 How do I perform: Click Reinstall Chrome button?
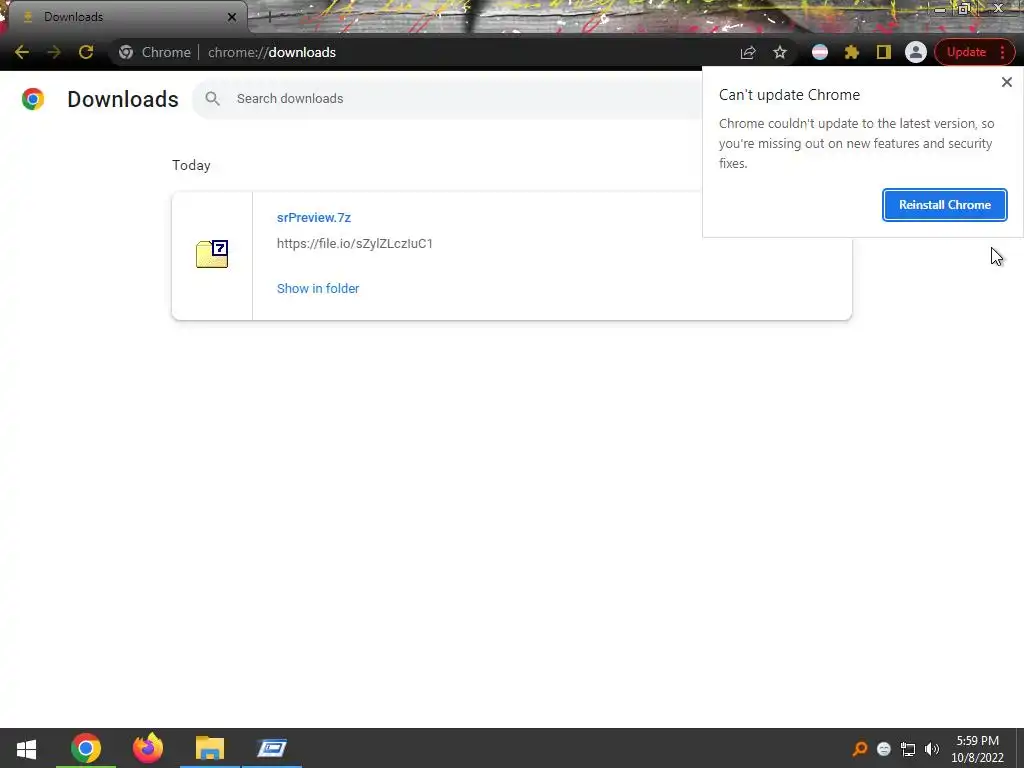click(944, 204)
